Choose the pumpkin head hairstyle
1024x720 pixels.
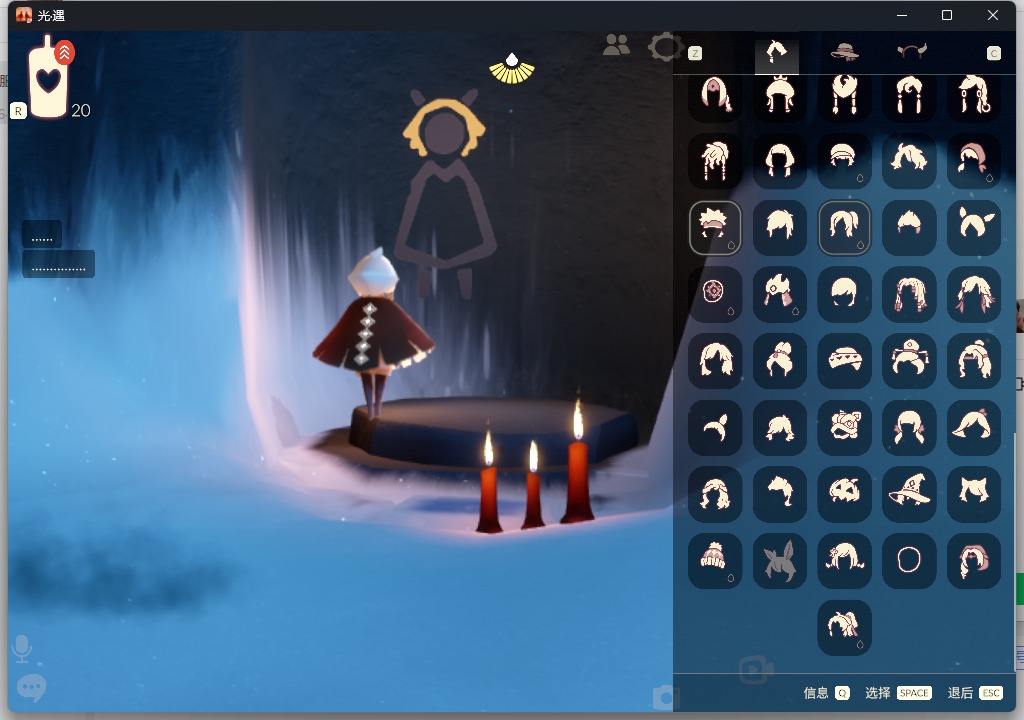(844, 493)
